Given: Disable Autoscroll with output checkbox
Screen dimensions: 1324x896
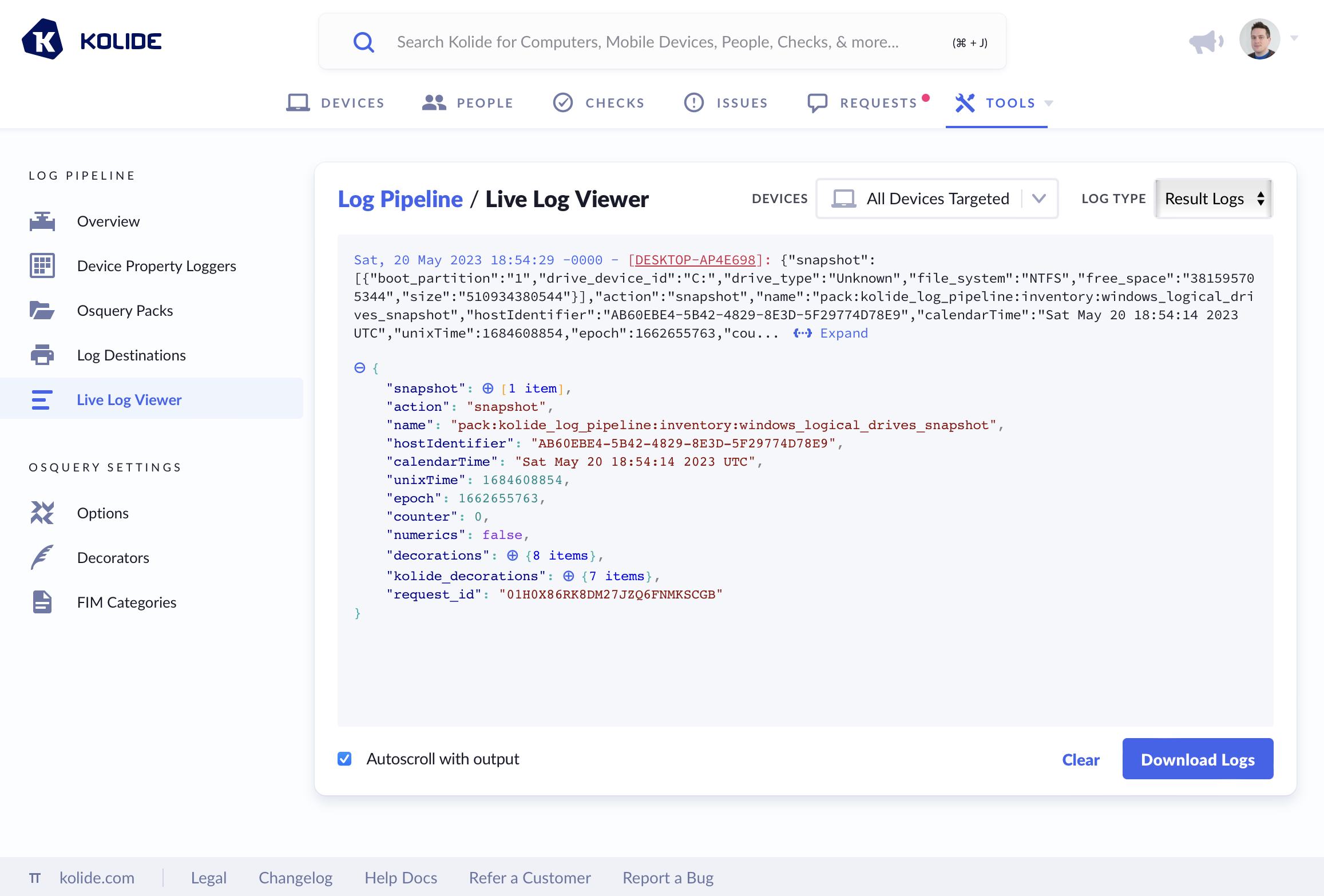Looking at the screenshot, I should click(344, 759).
